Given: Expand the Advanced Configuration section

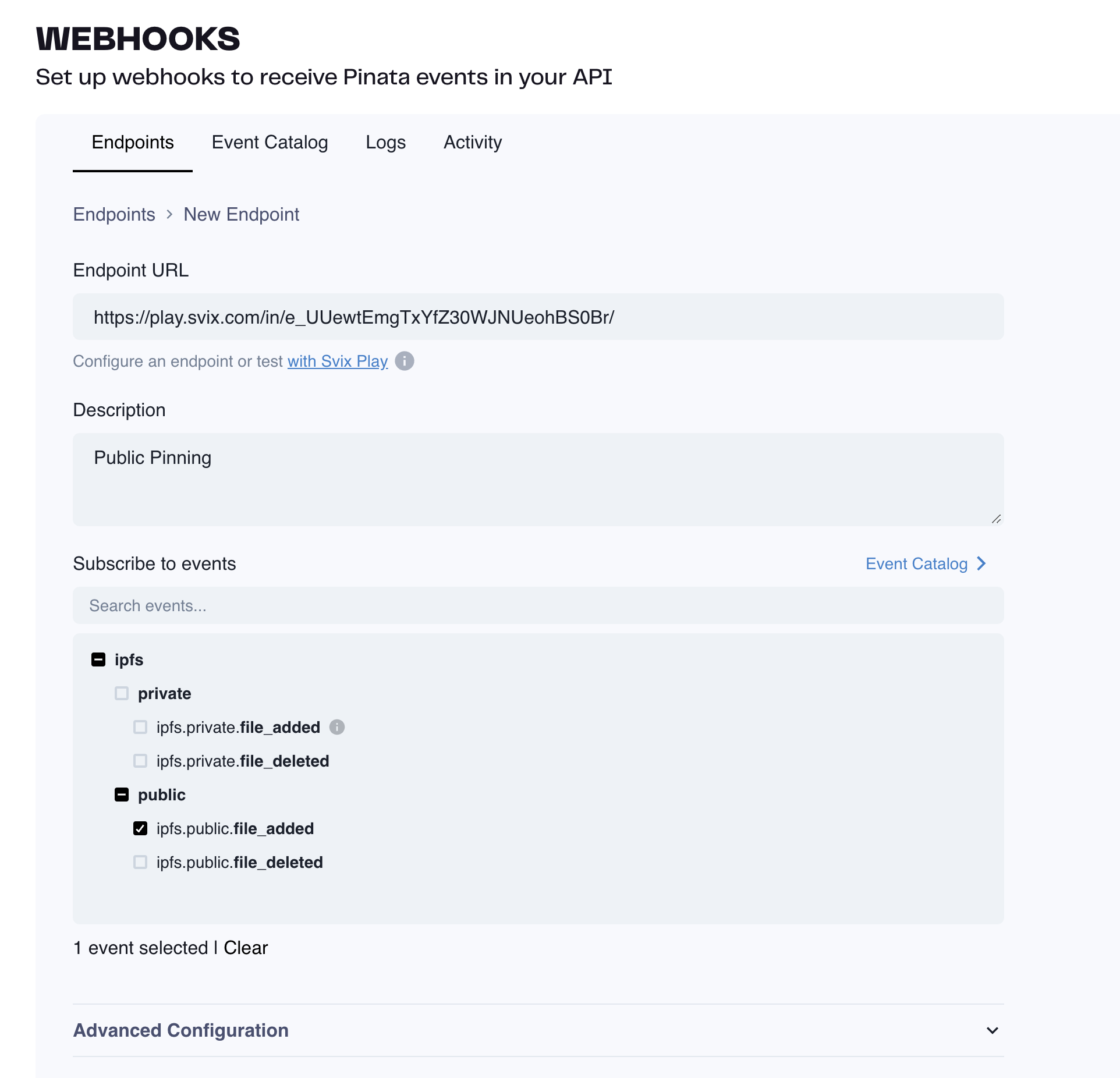Looking at the screenshot, I should point(992,1030).
